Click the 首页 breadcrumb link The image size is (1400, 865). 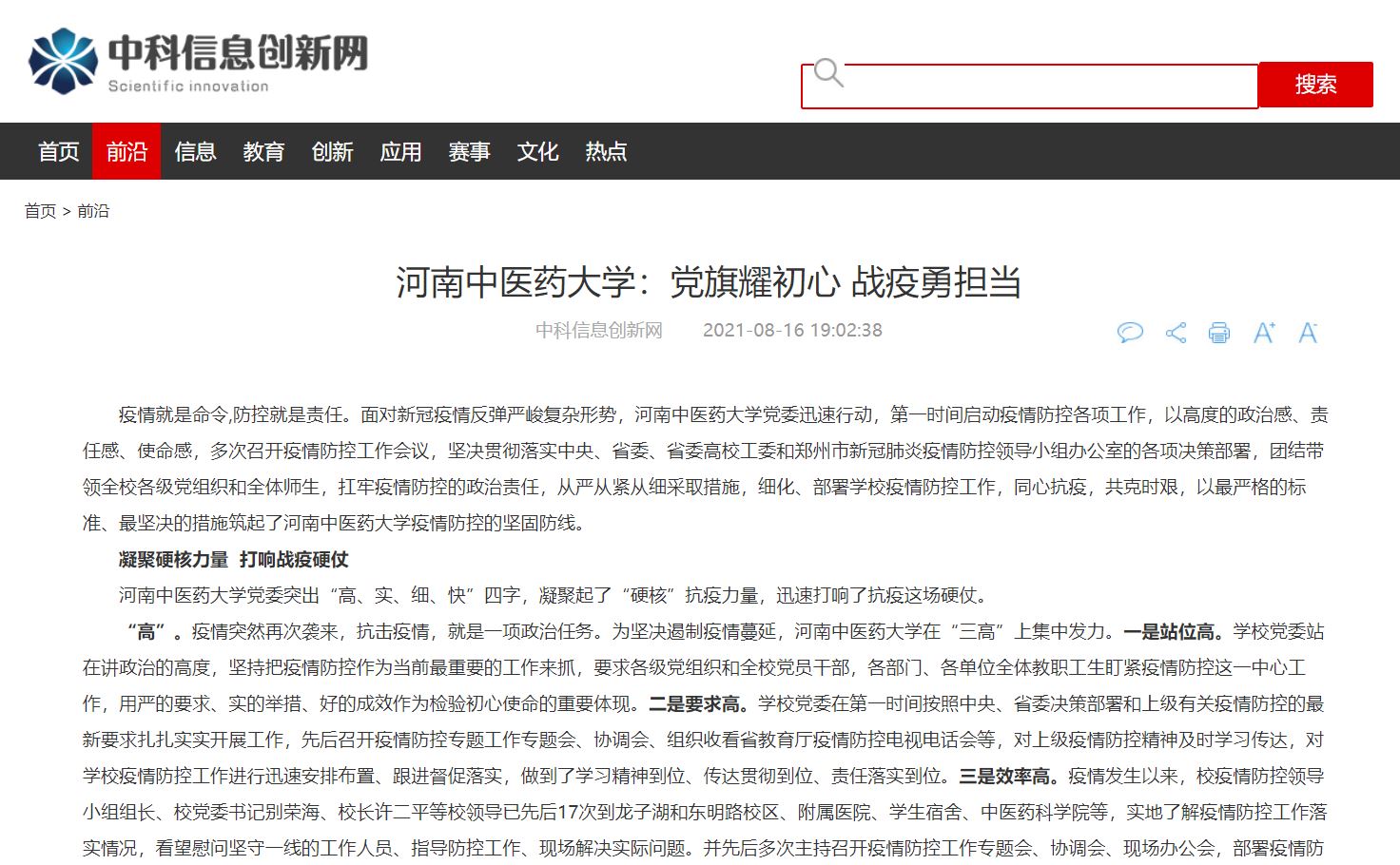(x=40, y=211)
